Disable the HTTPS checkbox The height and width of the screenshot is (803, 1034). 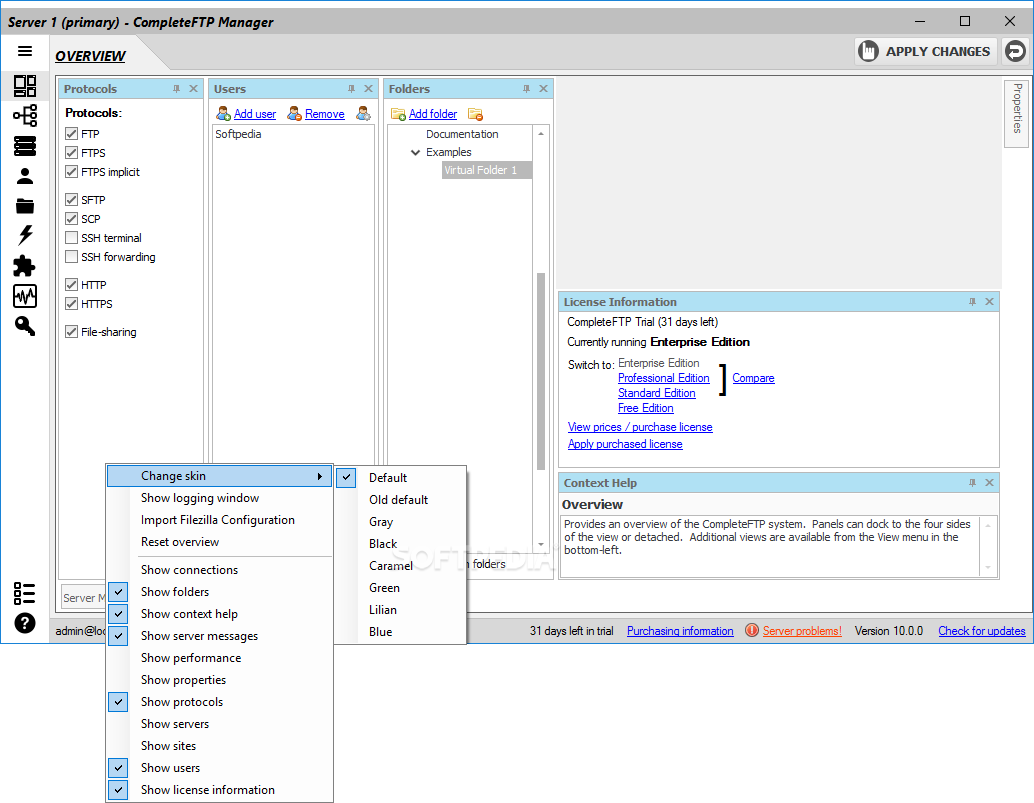point(72,304)
